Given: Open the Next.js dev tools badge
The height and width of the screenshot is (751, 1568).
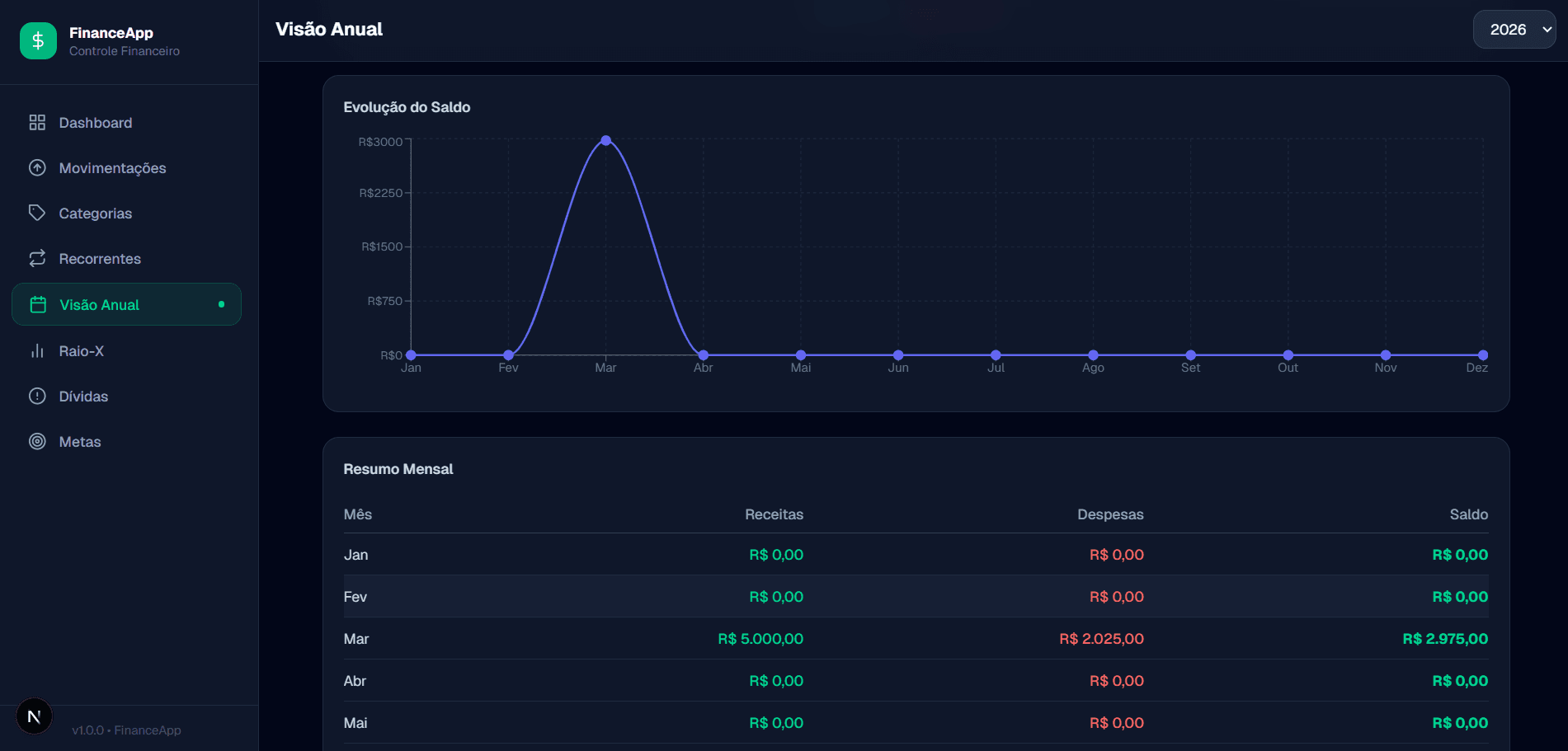Looking at the screenshot, I should pyautogui.click(x=34, y=716).
